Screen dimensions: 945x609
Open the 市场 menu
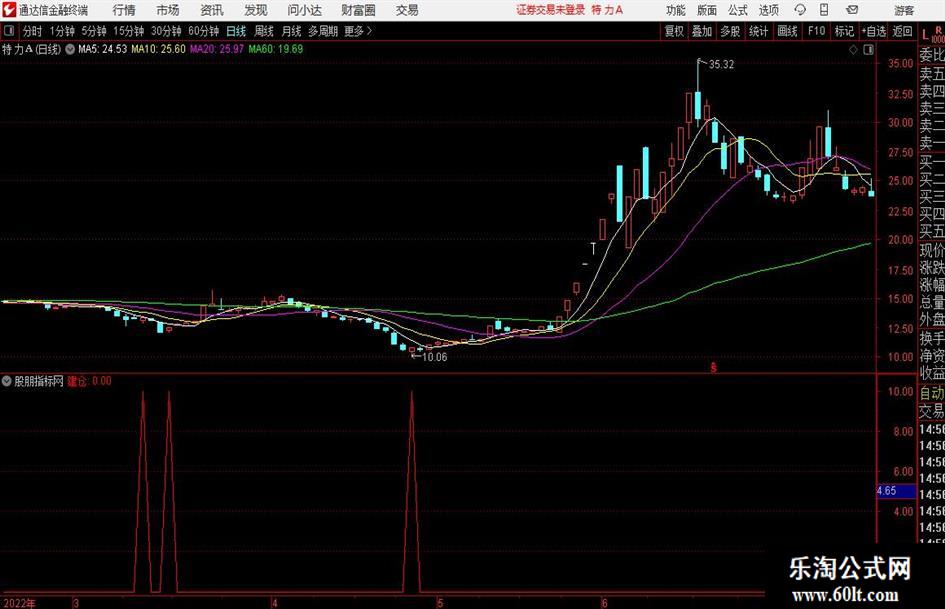coord(168,10)
